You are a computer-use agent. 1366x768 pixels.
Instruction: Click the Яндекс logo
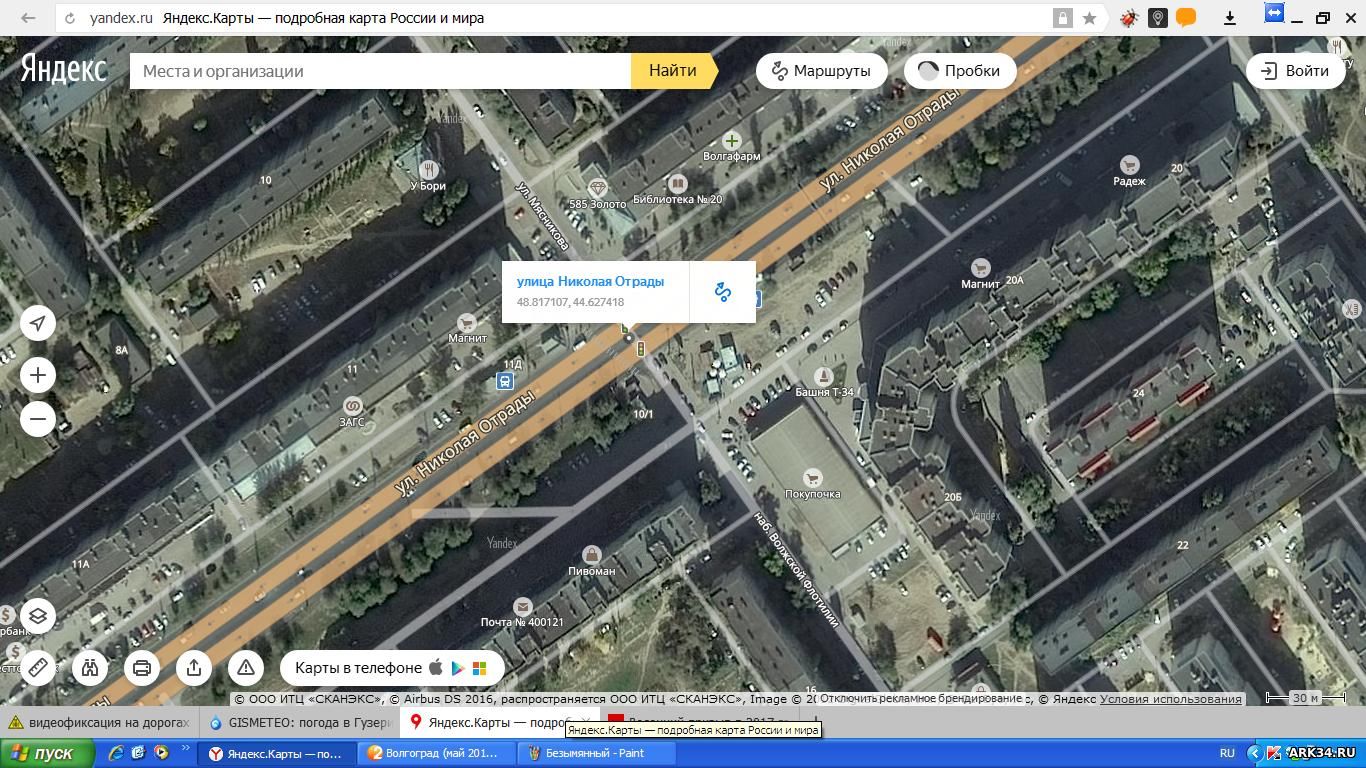click(x=63, y=68)
